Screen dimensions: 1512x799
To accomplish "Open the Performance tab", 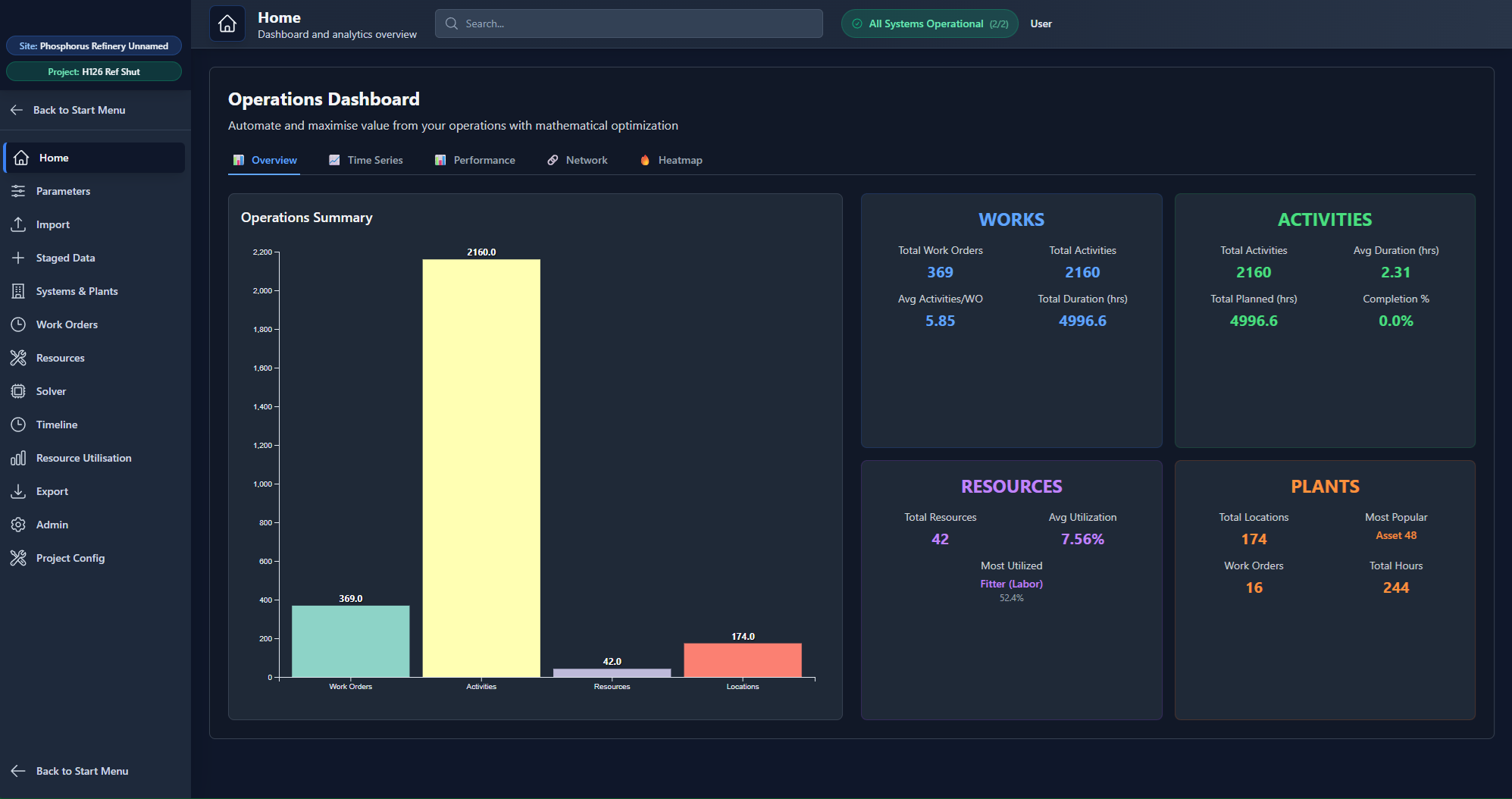I will [x=475, y=160].
